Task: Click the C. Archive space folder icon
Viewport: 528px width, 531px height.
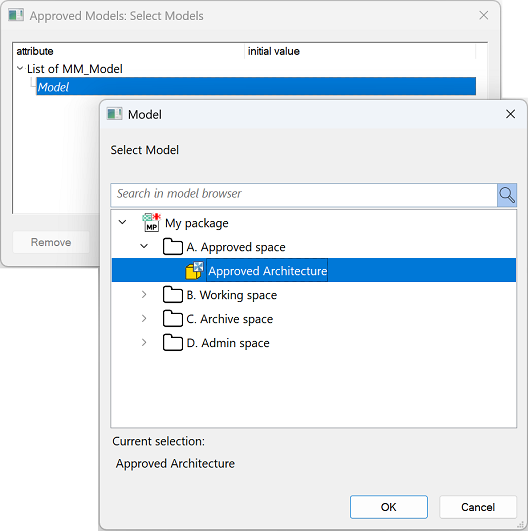Action: (x=173, y=319)
